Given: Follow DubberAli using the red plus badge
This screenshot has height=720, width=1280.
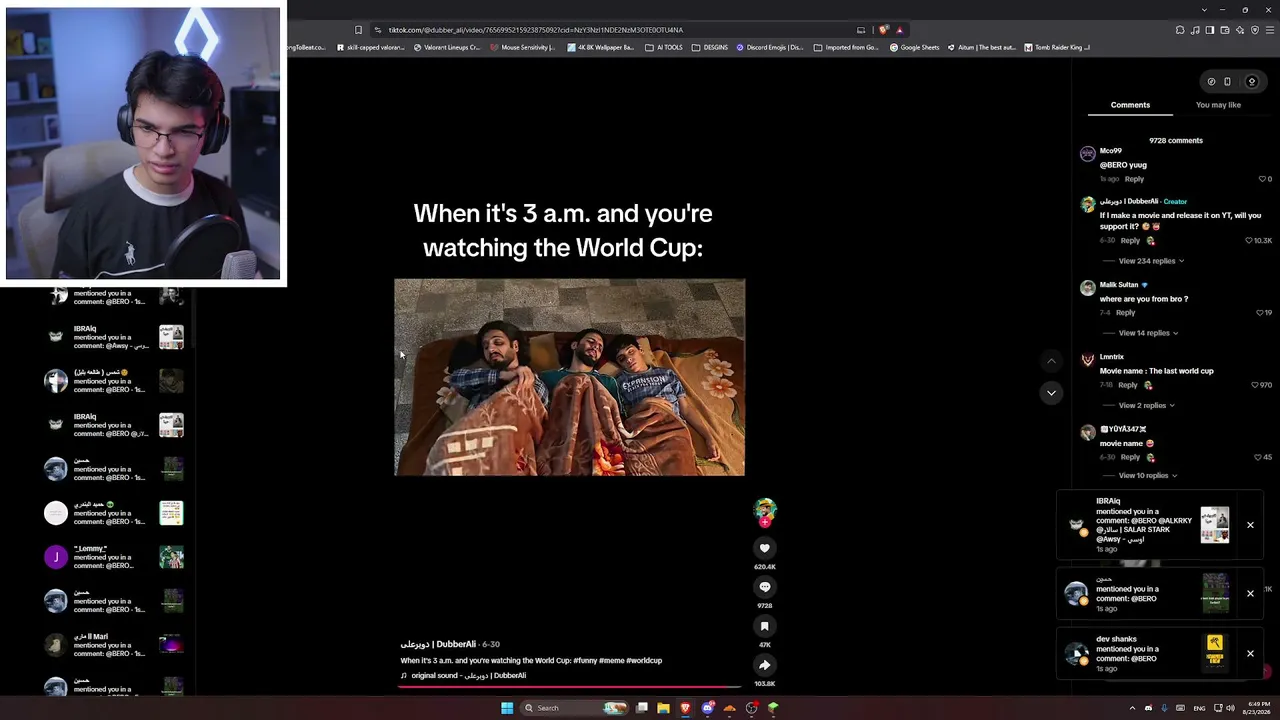Looking at the screenshot, I should click(x=765, y=522).
